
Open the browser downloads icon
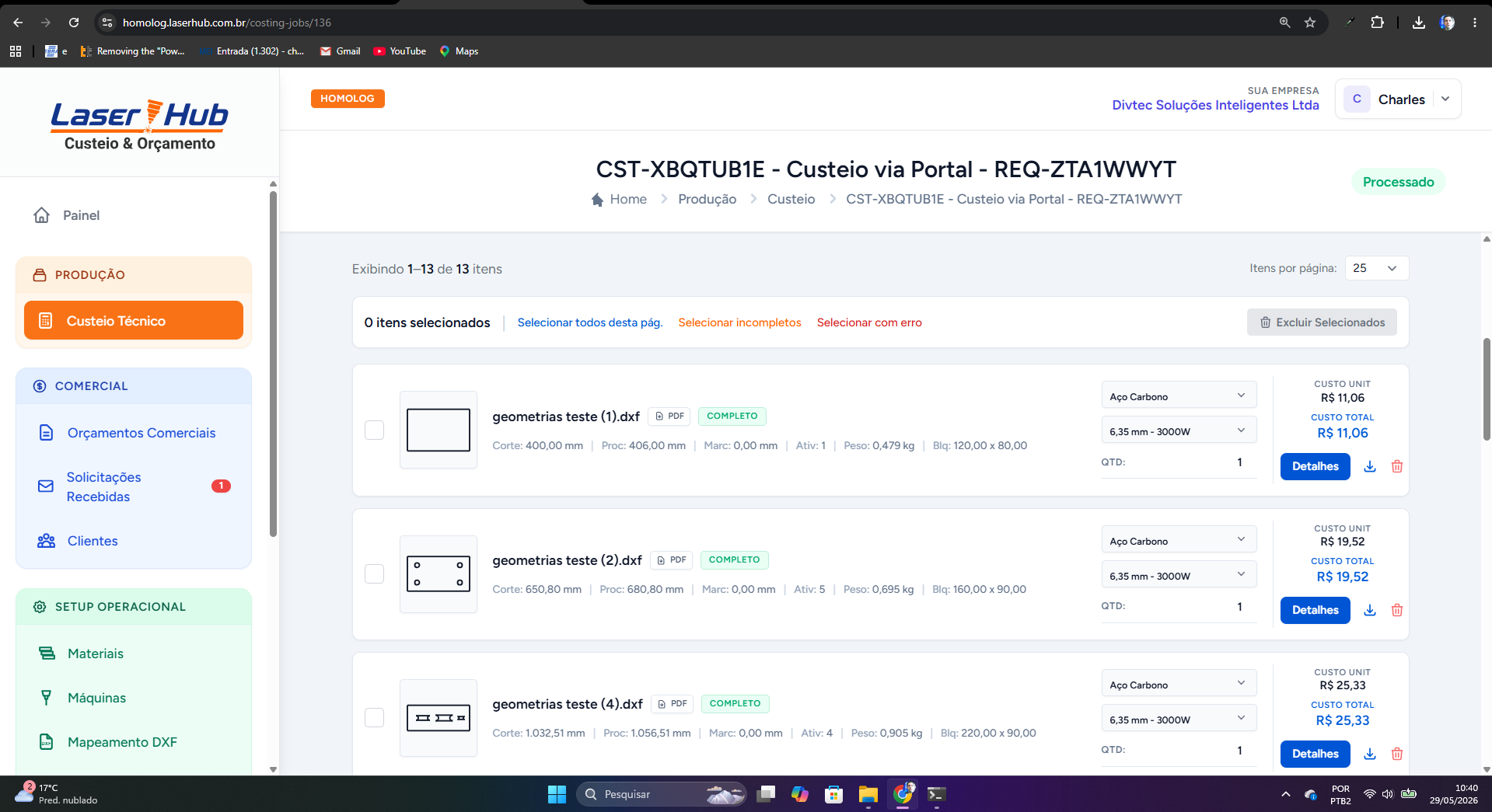(x=1419, y=23)
